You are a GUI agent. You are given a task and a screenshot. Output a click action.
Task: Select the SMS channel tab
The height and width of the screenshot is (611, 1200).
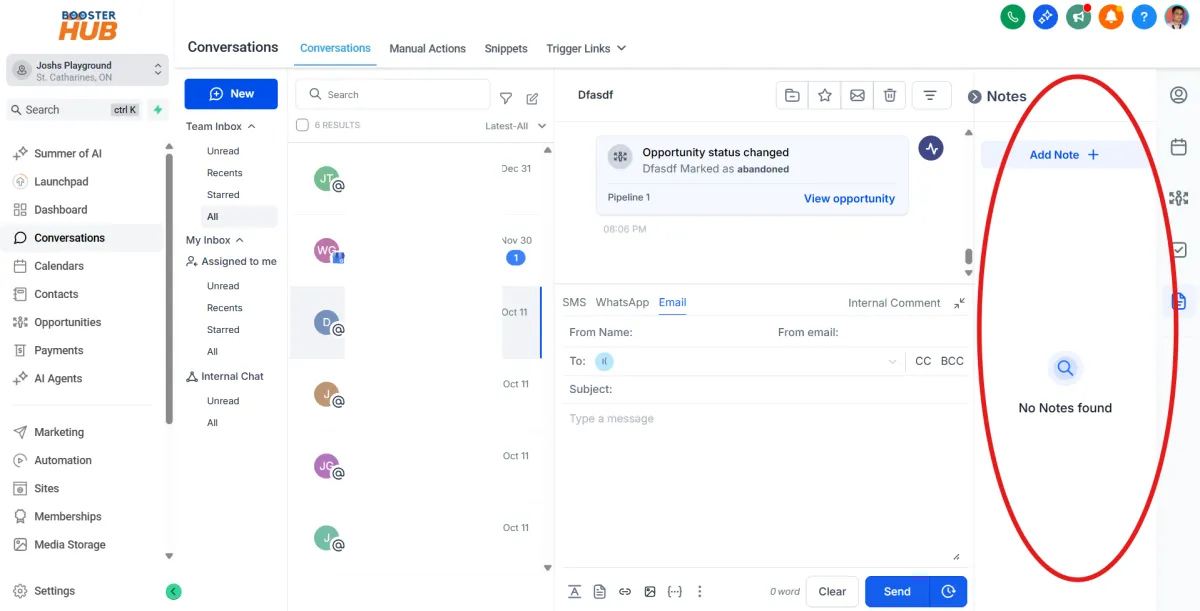click(x=574, y=302)
